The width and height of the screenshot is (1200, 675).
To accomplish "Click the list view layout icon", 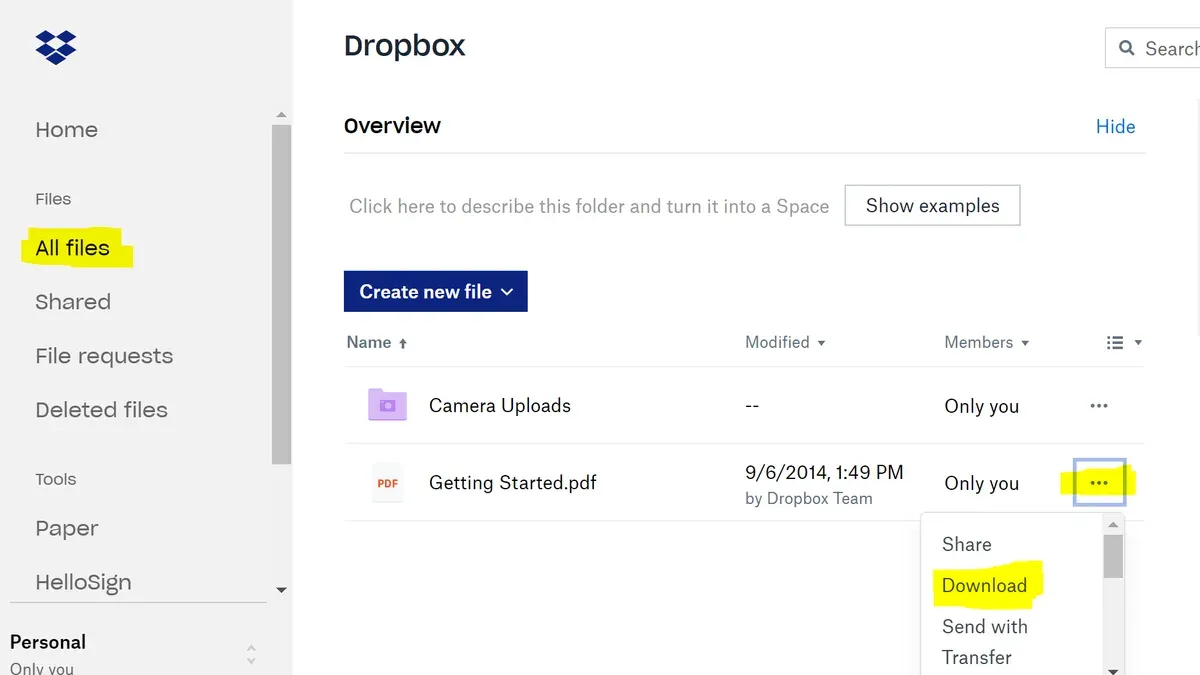I will (x=1115, y=342).
